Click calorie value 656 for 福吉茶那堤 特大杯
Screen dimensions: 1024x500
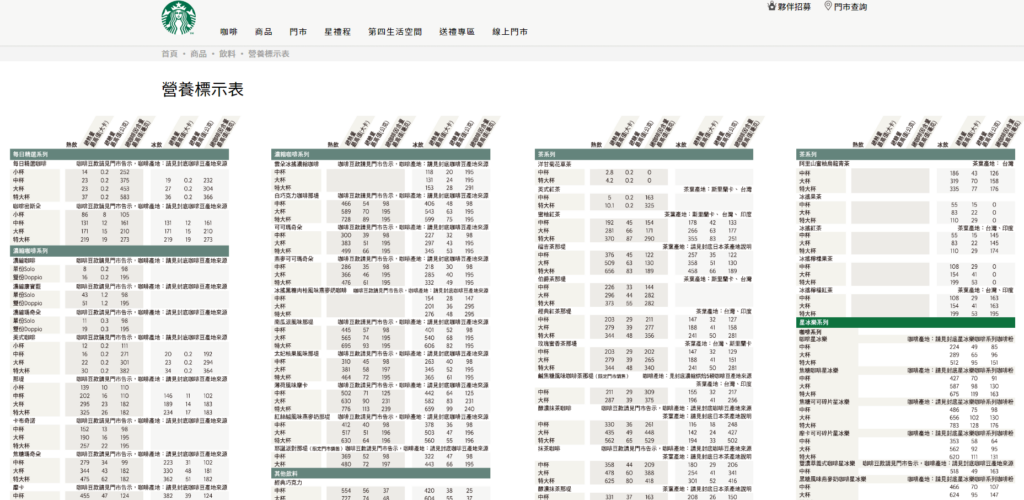click(x=611, y=271)
